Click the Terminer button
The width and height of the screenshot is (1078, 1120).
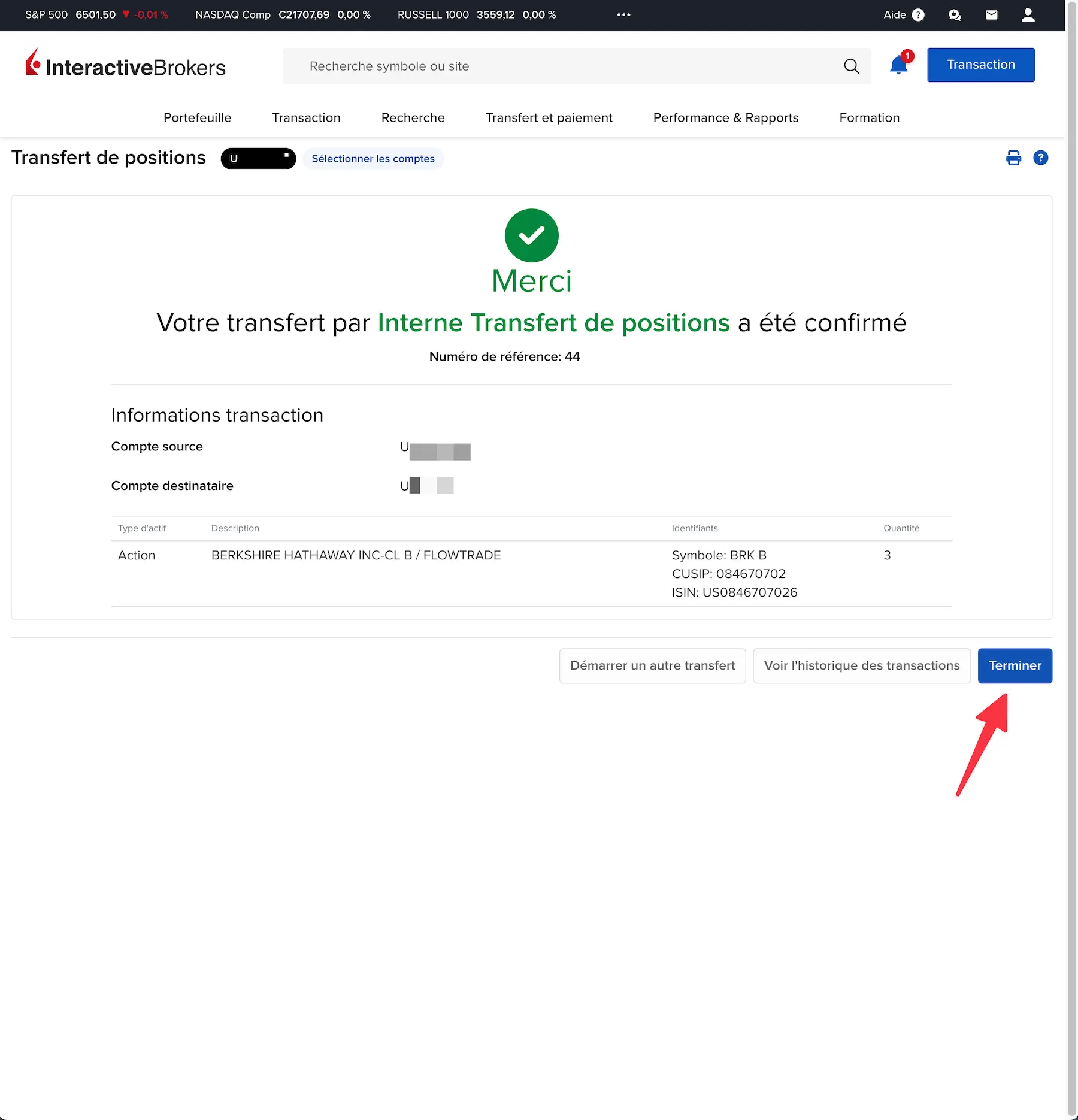click(1015, 665)
